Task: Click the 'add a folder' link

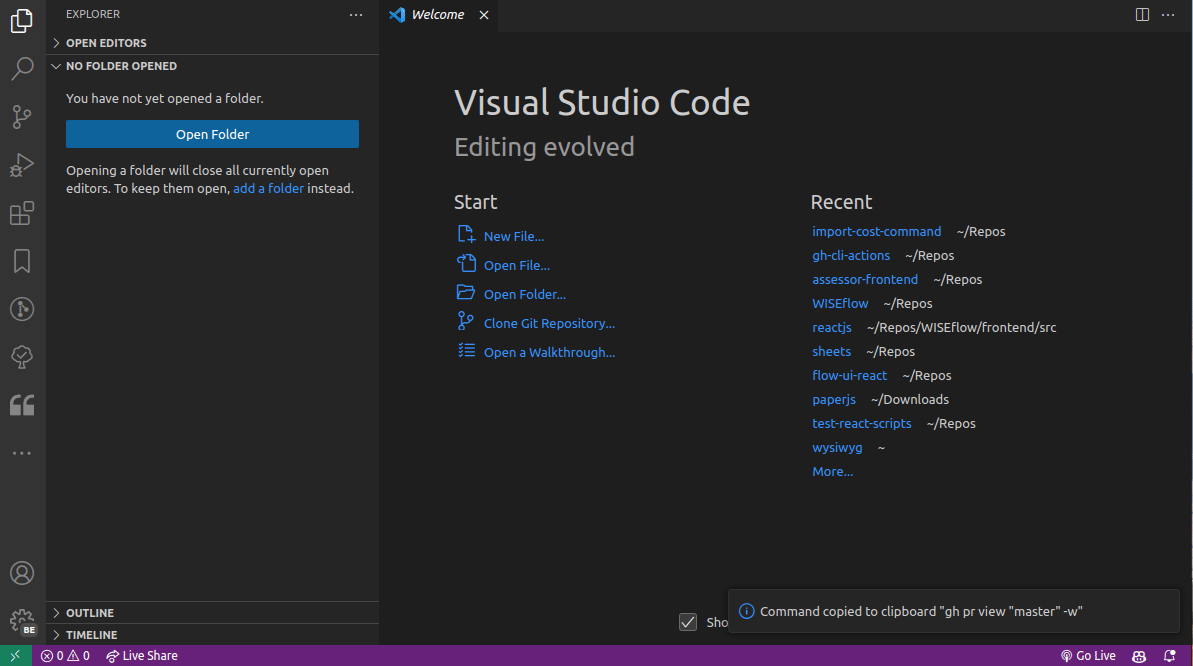Action: coord(269,188)
